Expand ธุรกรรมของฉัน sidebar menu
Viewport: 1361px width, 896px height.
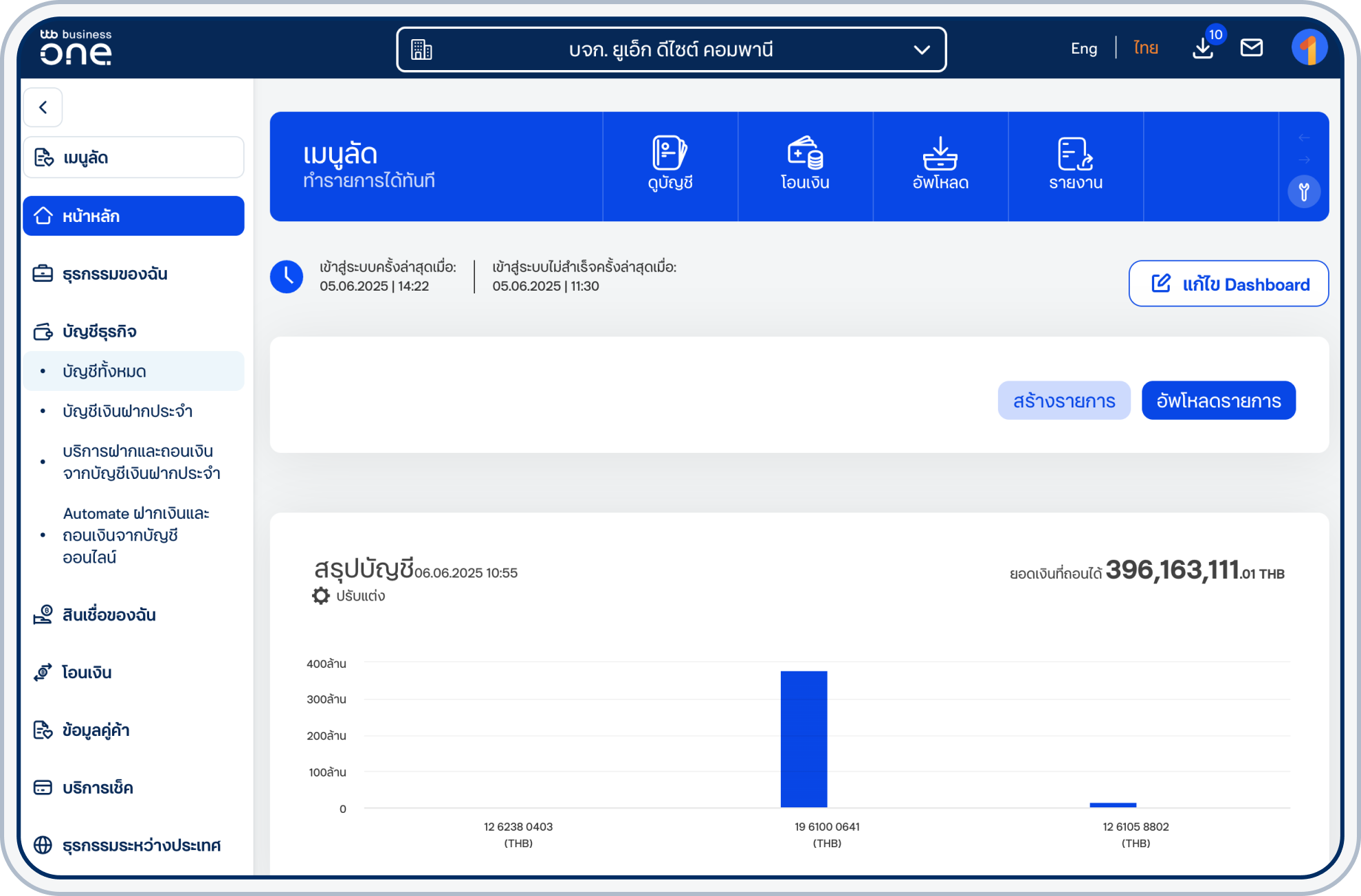click(115, 273)
